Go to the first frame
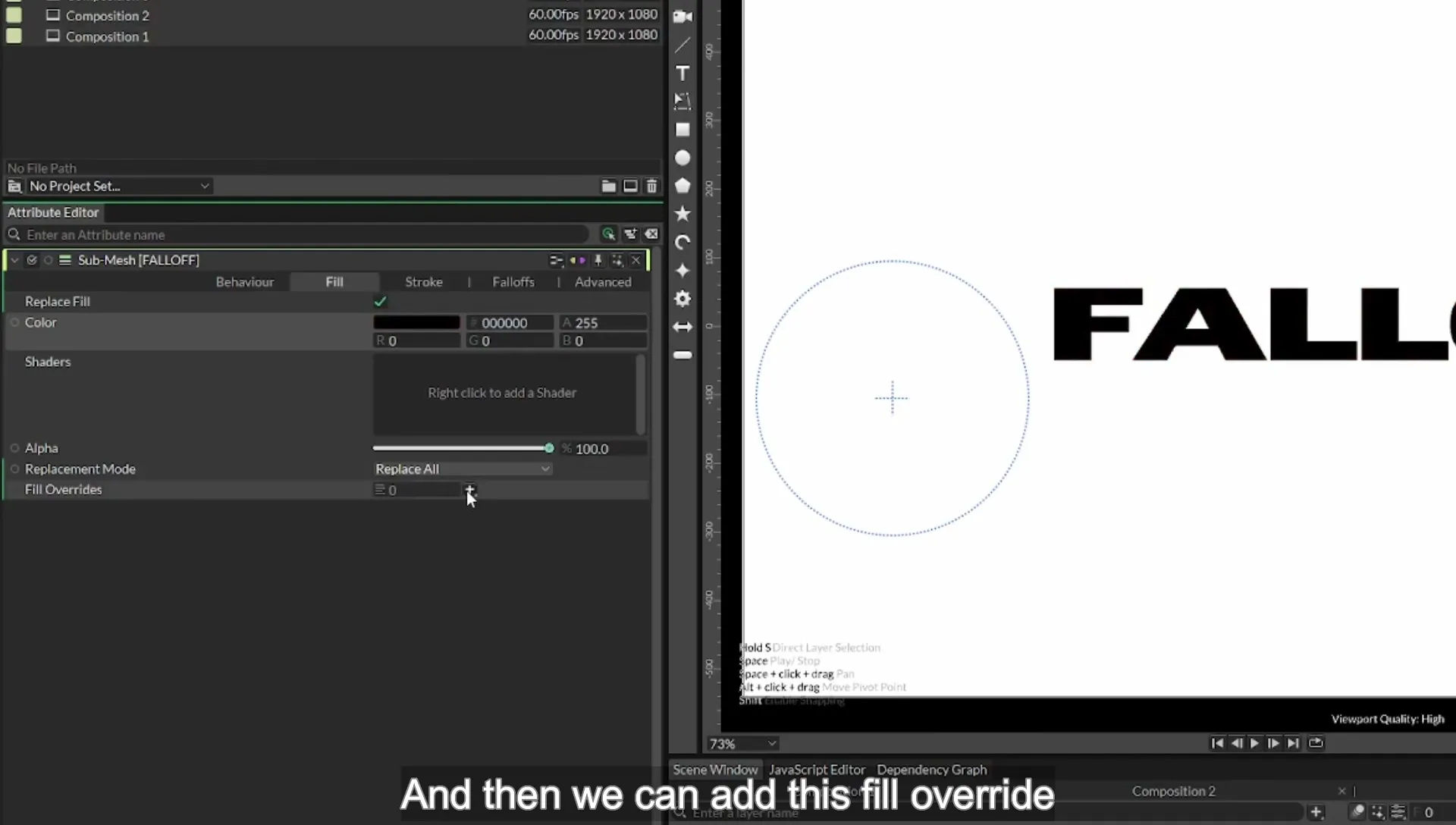Viewport: 1456px width, 825px height. pos(1216,743)
